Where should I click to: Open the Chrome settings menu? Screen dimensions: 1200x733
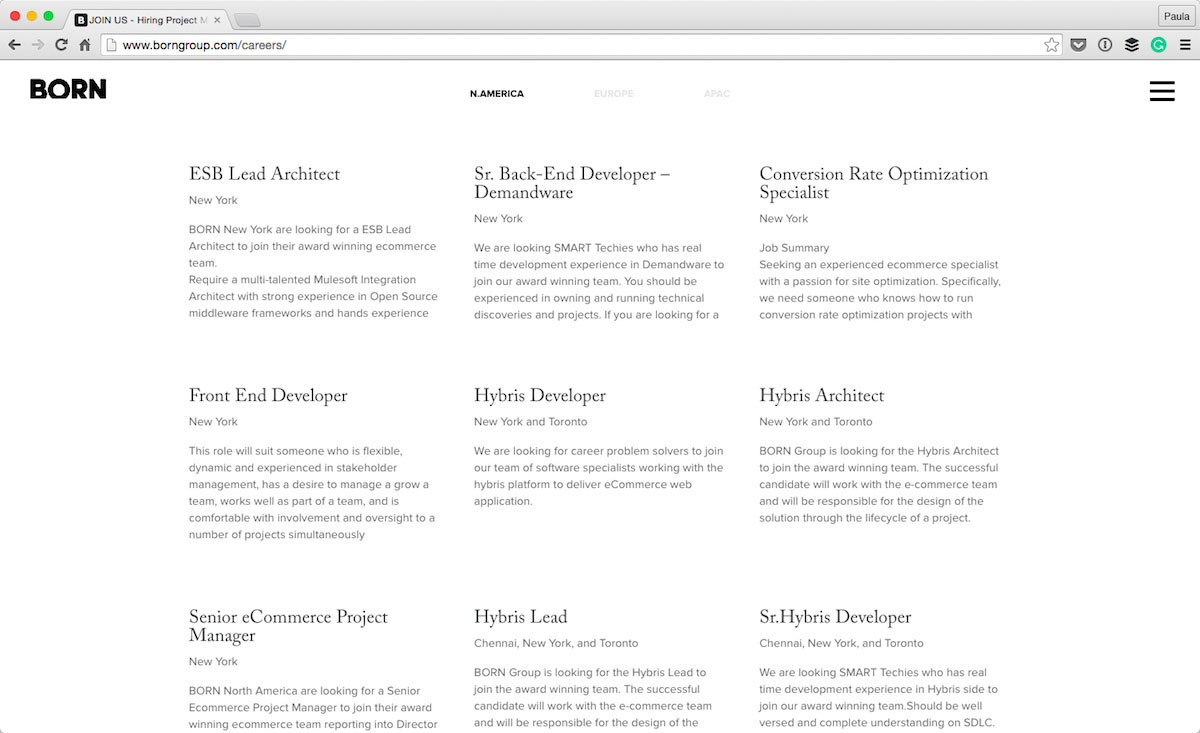click(1185, 44)
